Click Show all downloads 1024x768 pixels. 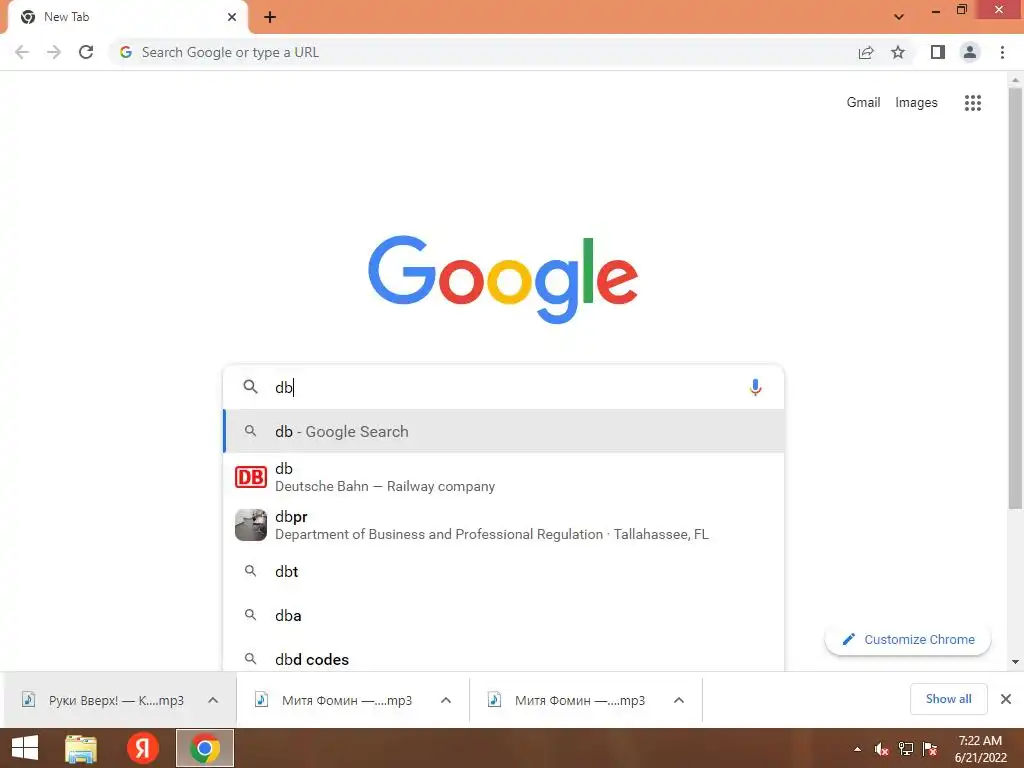[x=948, y=699]
